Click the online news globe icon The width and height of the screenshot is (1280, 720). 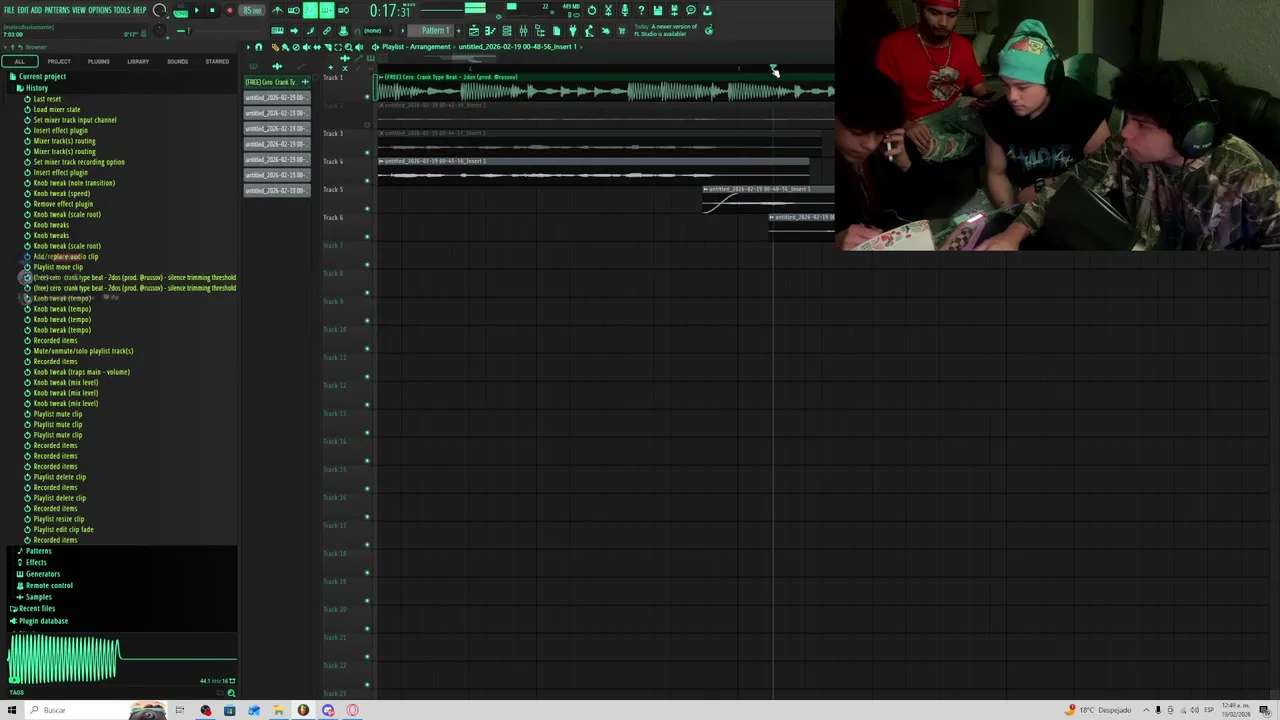pos(708,31)
